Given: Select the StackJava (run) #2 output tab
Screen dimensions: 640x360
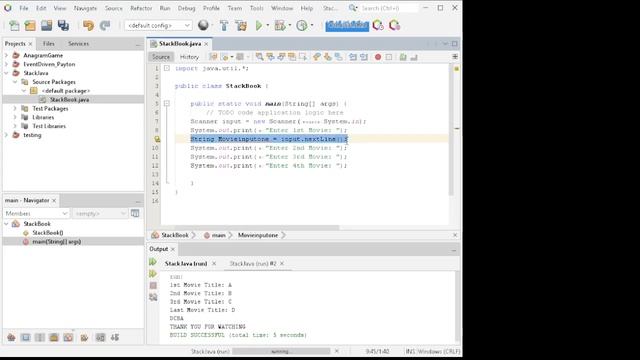Looking at the screenshot, I should [x=253, y=264].
